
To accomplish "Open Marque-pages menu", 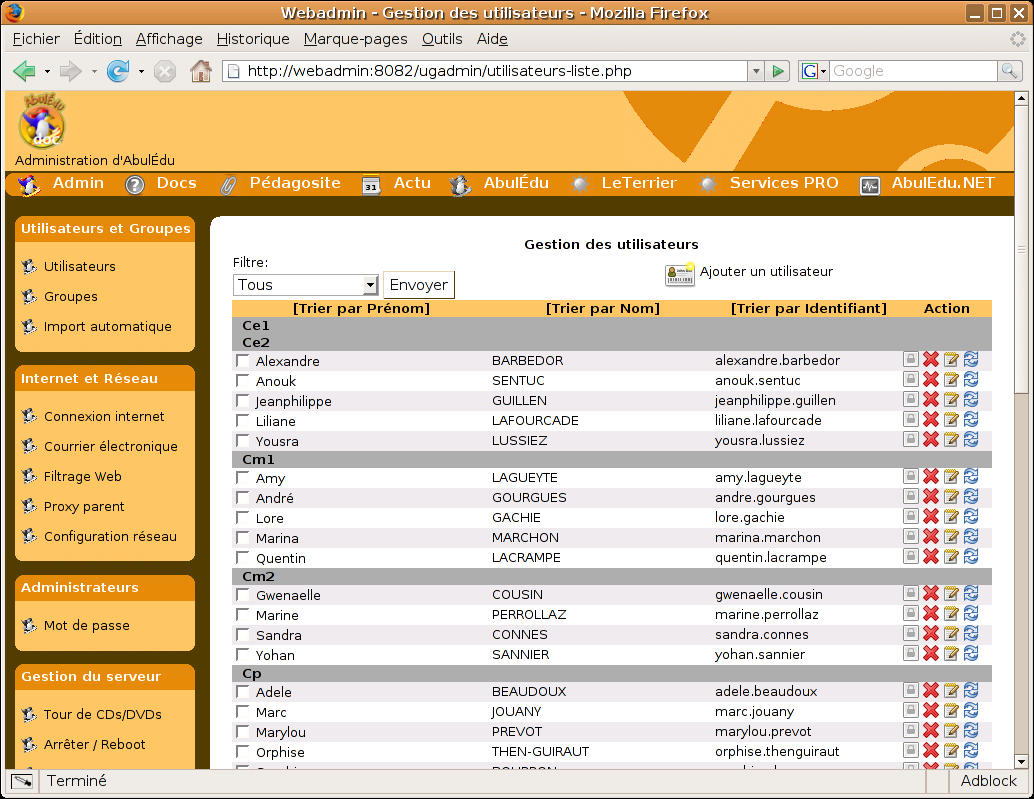I will click(x=355, y=39).
